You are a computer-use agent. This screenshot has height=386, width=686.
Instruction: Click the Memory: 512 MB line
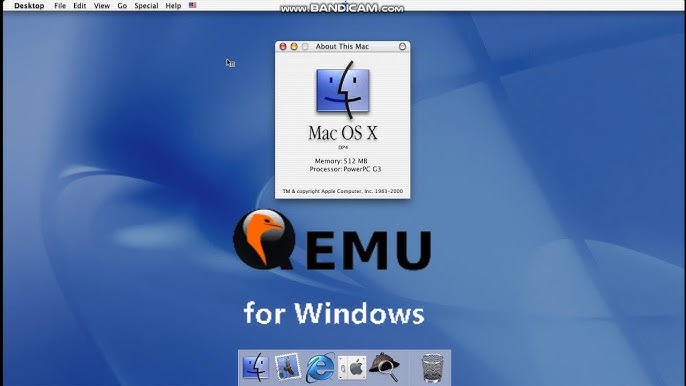coord(341,161)
